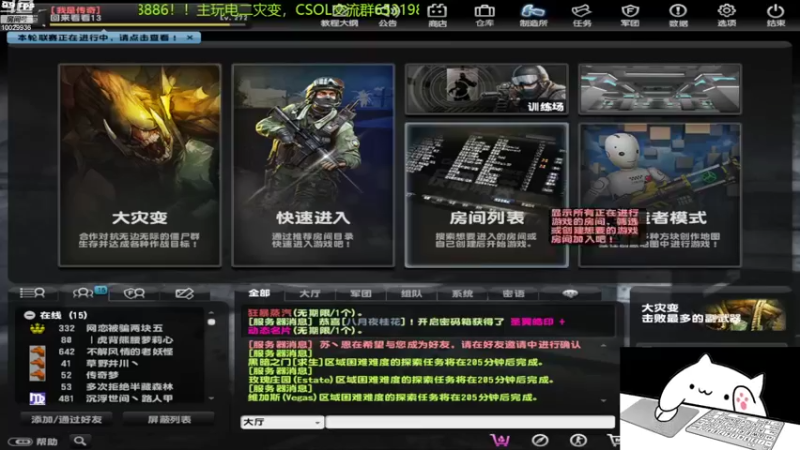Click the running soldier circle icon

tap(578, 440)
